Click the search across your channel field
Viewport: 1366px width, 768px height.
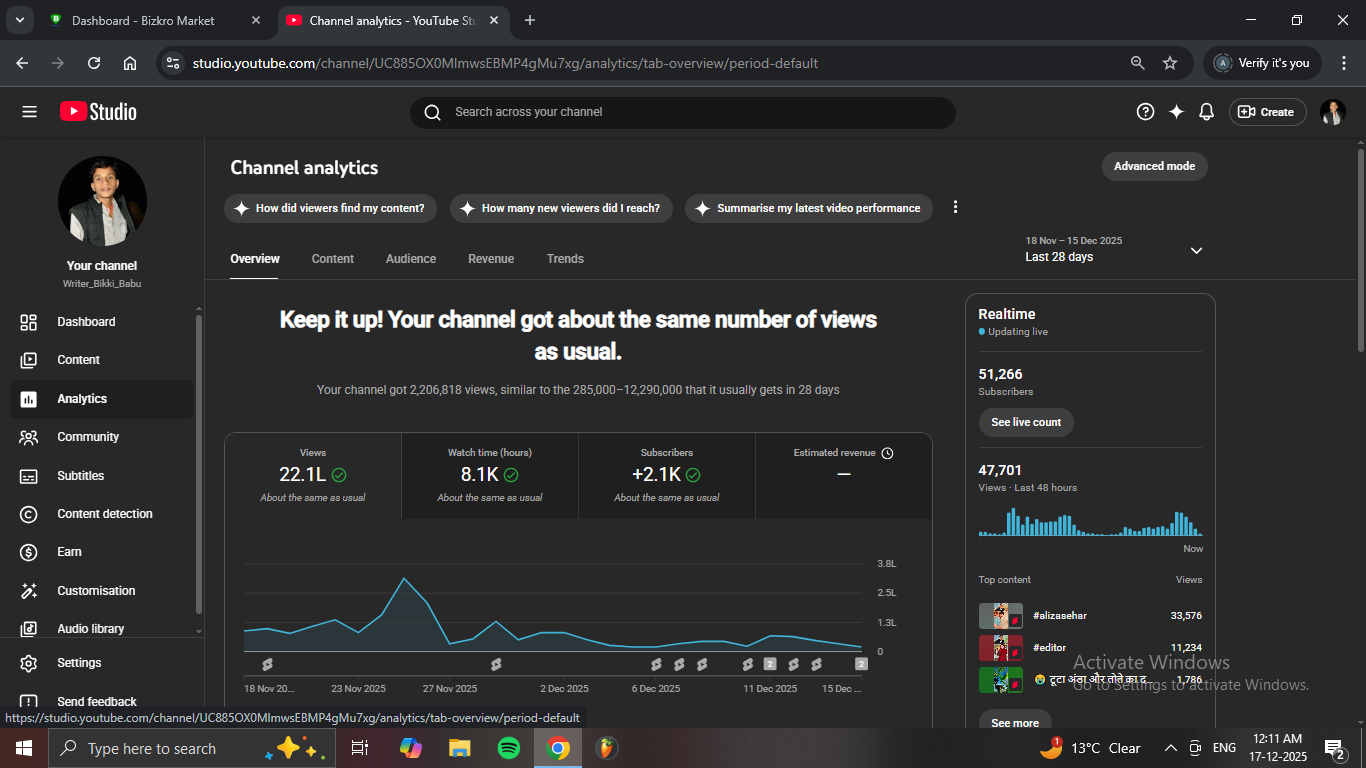[682, 112]
